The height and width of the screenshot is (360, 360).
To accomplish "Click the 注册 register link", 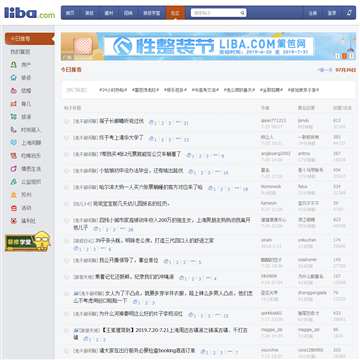I will 312,13.
